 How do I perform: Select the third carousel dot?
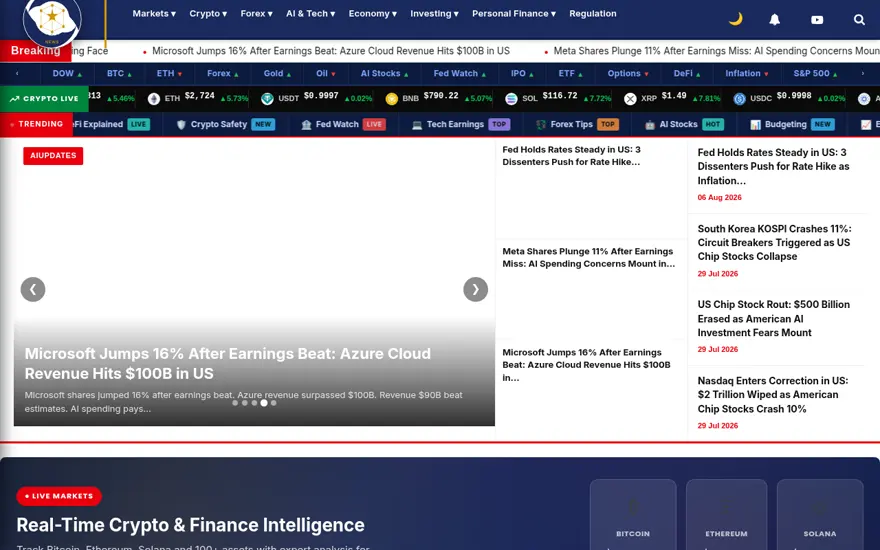[x=254, y=403]
